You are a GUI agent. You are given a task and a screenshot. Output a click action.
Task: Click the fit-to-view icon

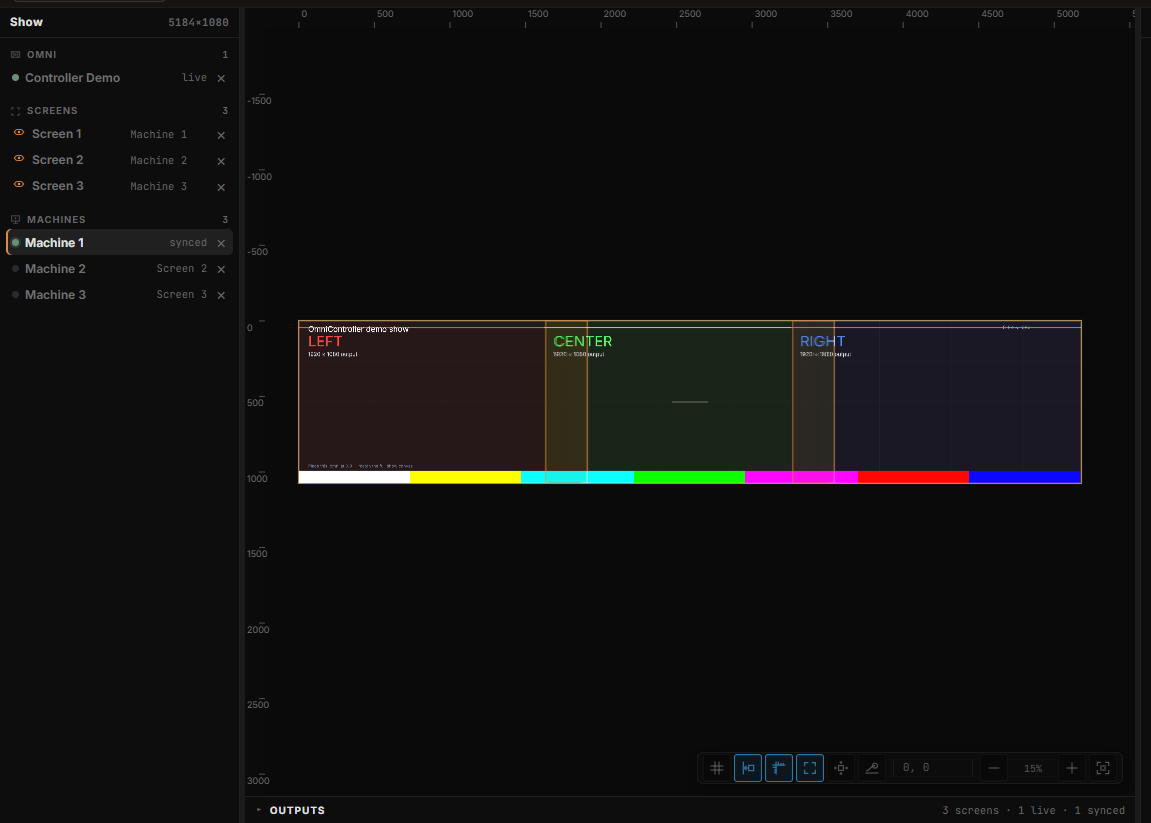click(1103, 768)
